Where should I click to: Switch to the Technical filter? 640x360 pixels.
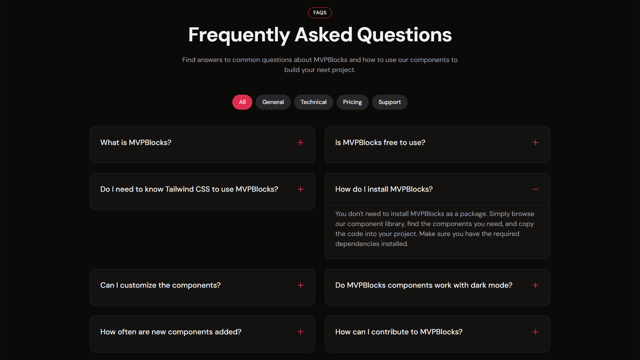tap(313, 102)
